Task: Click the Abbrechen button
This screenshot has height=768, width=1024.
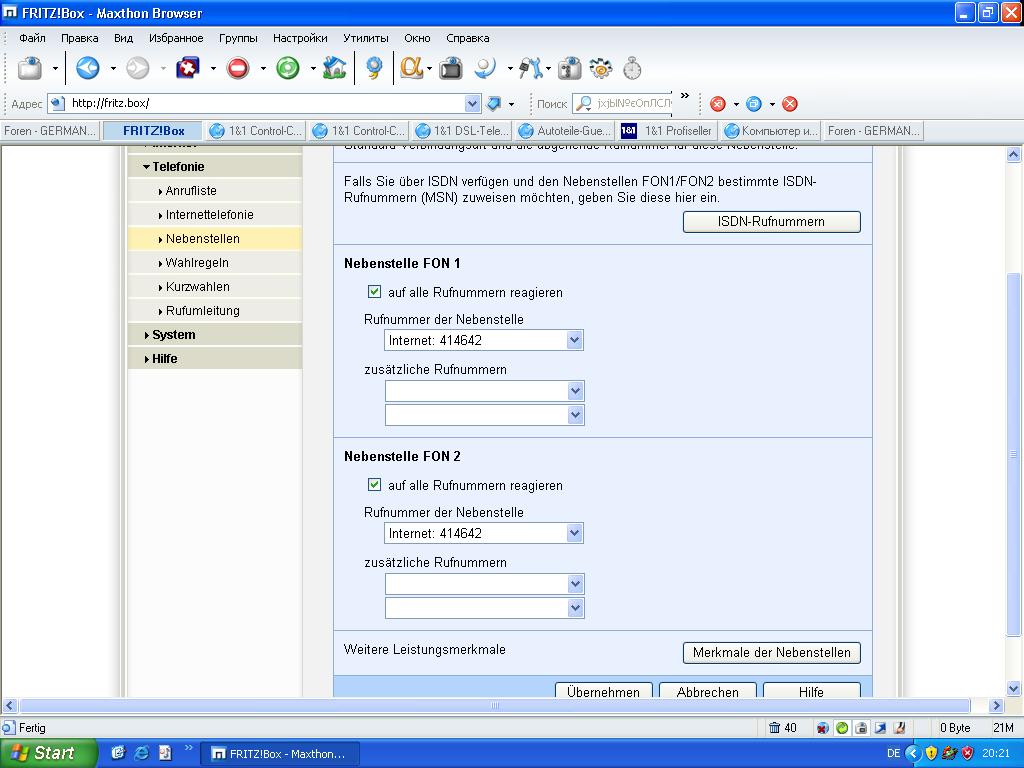Action: (708, 691)
